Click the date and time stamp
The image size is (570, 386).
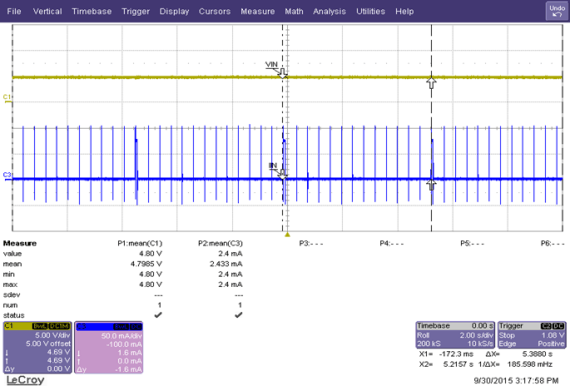[516, 381]
